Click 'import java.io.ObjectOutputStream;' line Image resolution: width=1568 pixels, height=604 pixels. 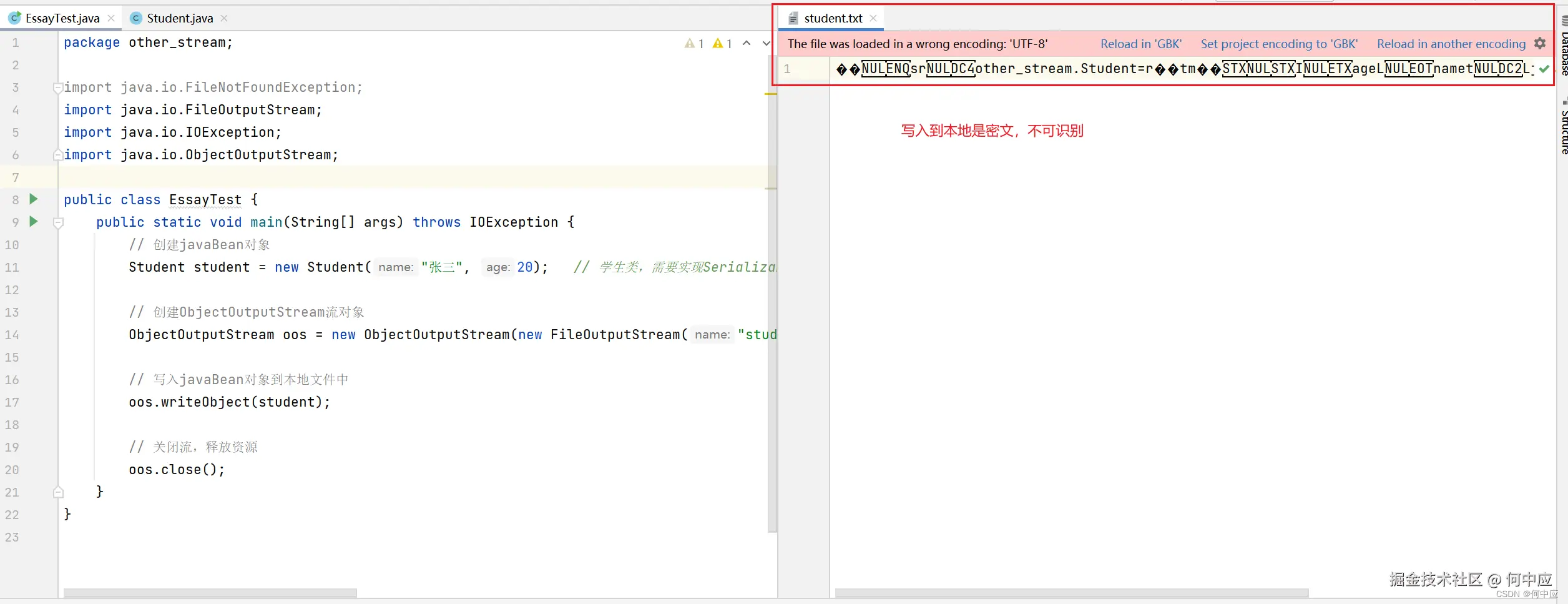201,155
